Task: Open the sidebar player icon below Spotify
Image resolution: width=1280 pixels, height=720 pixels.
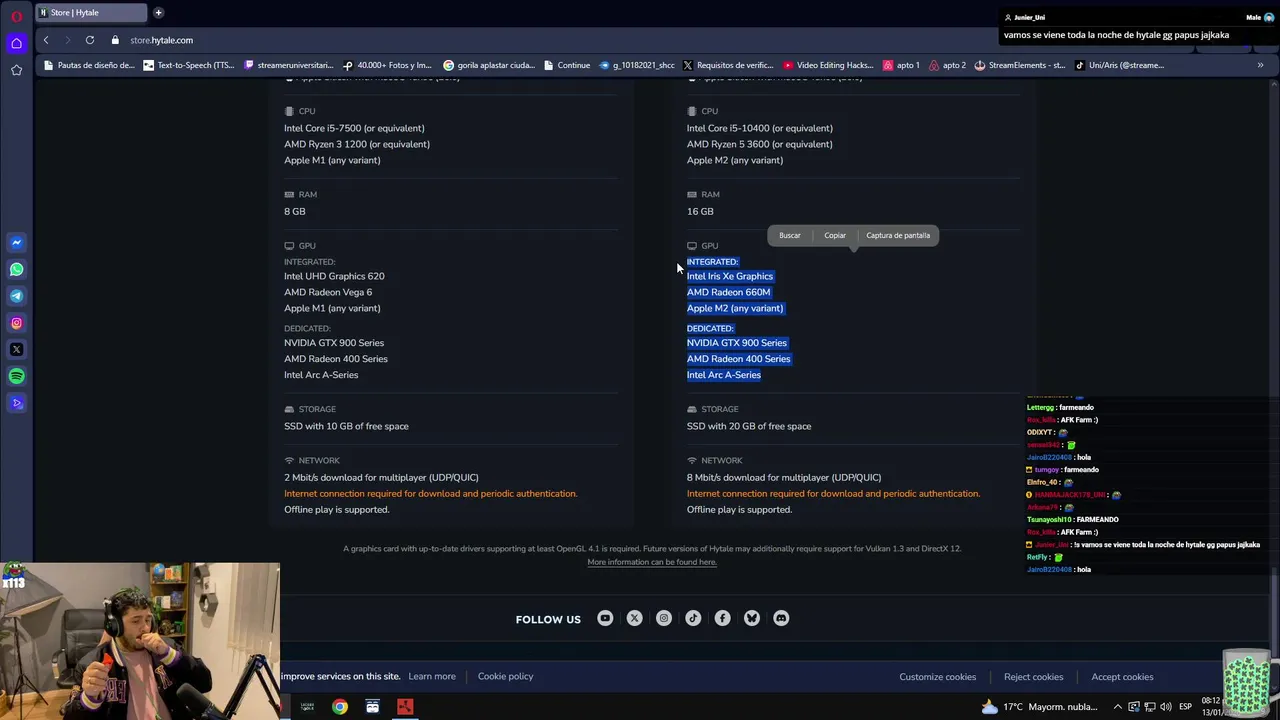Action: [16, 403]
